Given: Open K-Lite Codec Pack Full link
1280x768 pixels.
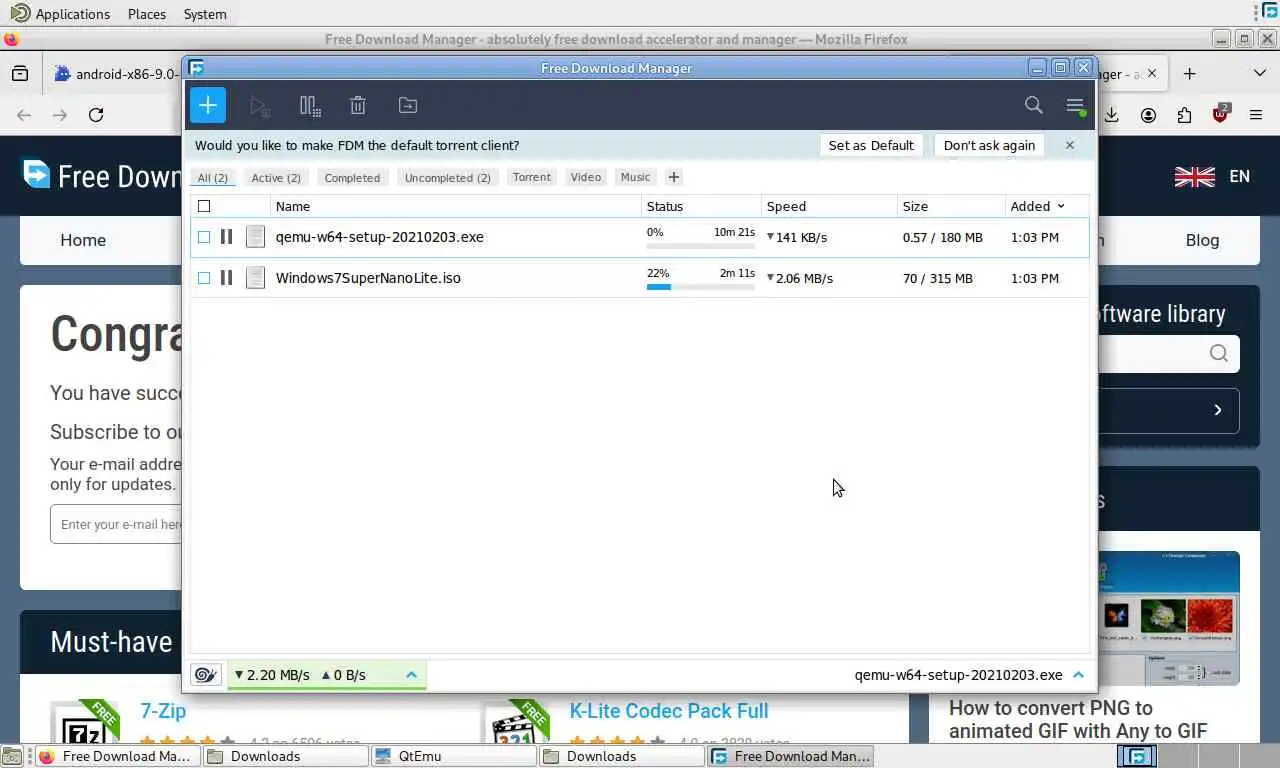Looking at the screenshot, I should tap(669, 711).
